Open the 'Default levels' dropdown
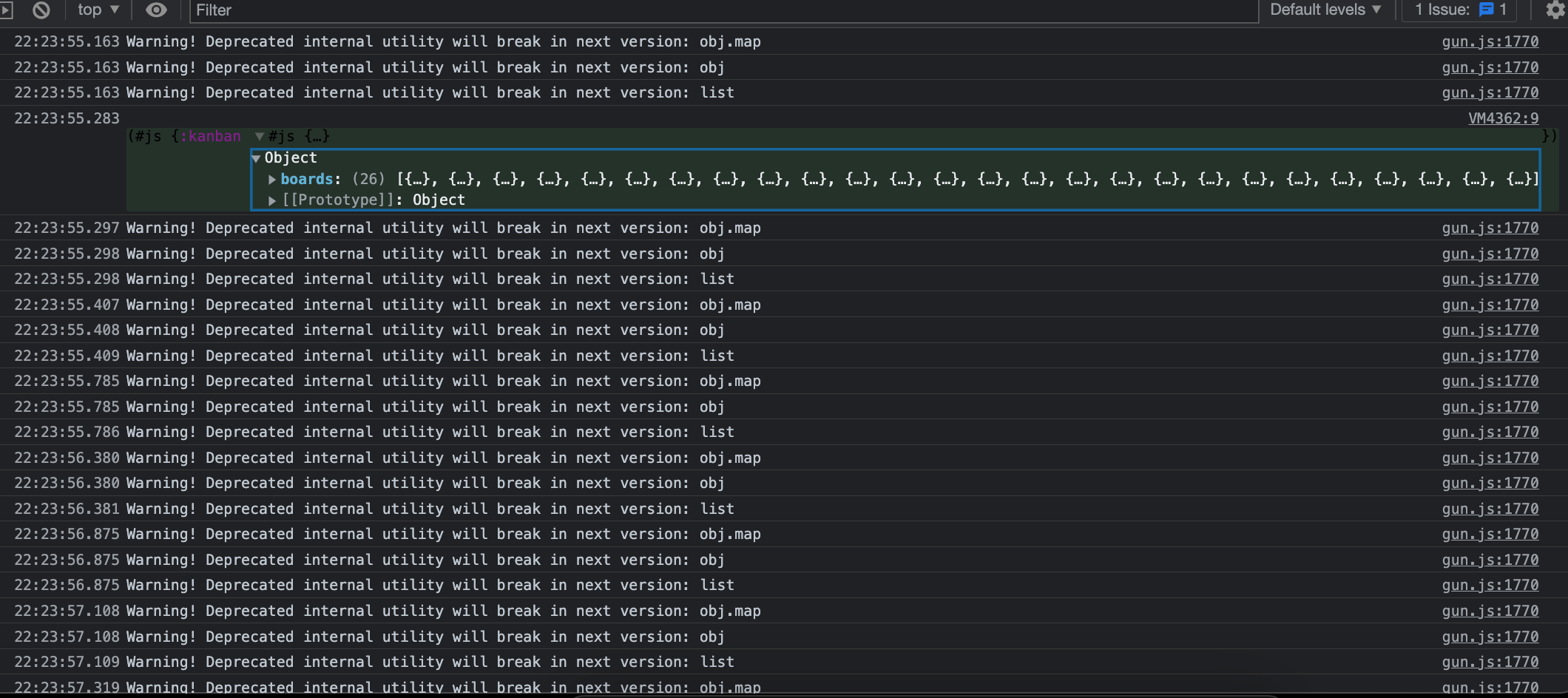The width and height of the screenshot is (1568, 698). [x=1326, y=10]
